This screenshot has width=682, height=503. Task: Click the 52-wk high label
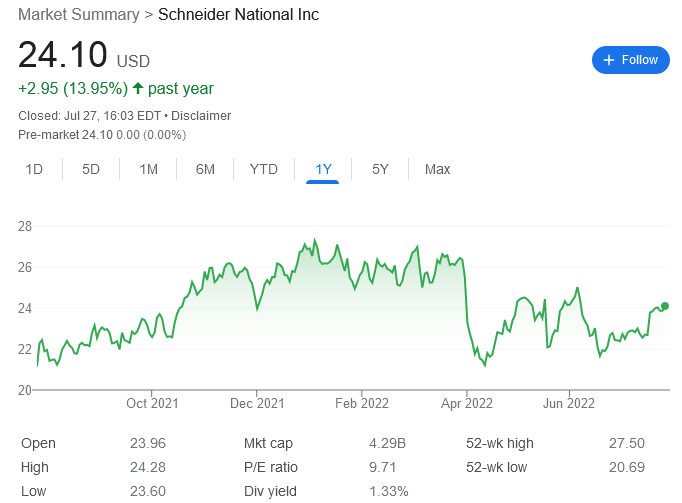pyautogui.click(x=500, y=443)
